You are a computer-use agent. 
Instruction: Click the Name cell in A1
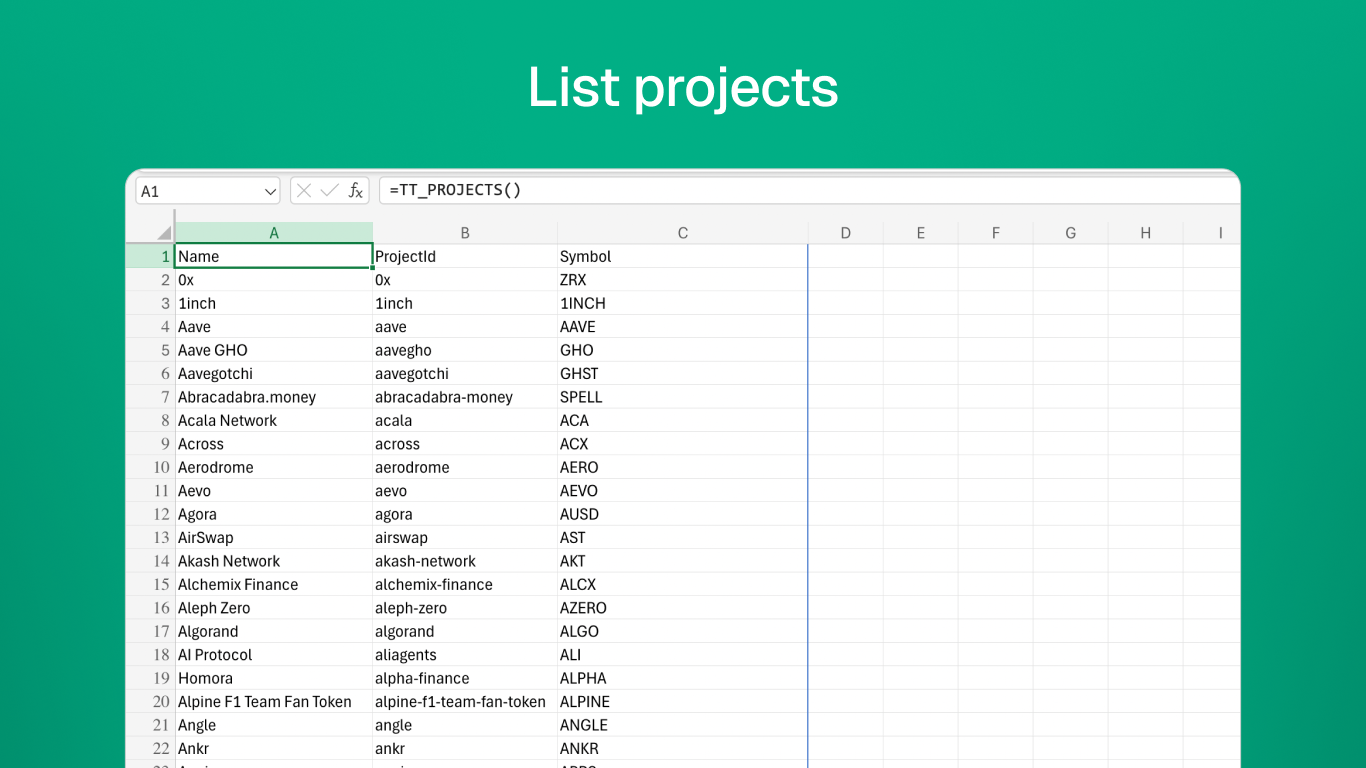coord(274,256)
